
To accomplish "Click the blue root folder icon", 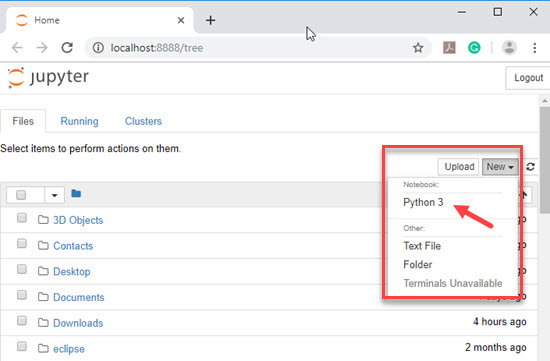I will coord(76,193).
